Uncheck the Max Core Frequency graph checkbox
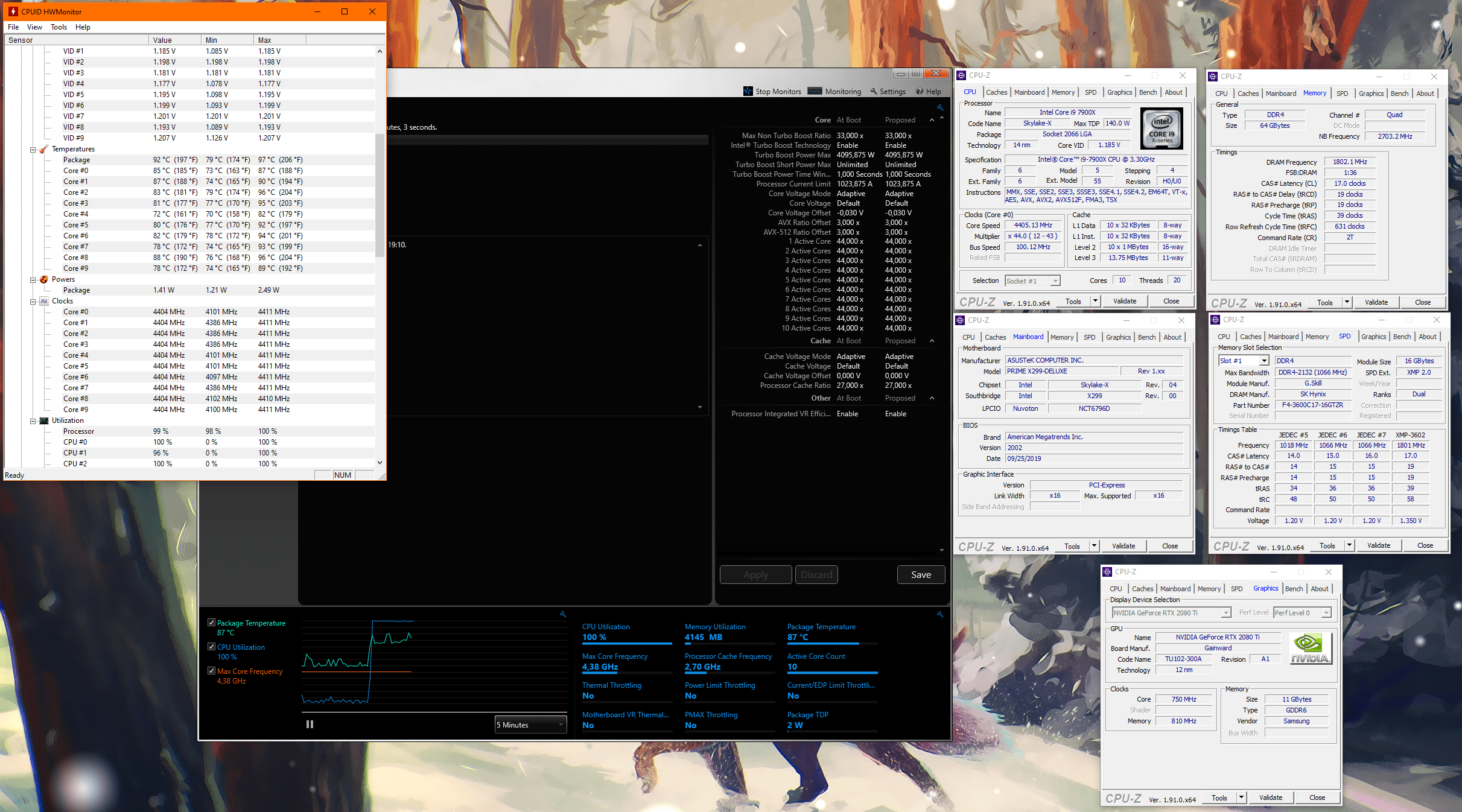Screen dimensions: 1462x812 tap(211, 671)
